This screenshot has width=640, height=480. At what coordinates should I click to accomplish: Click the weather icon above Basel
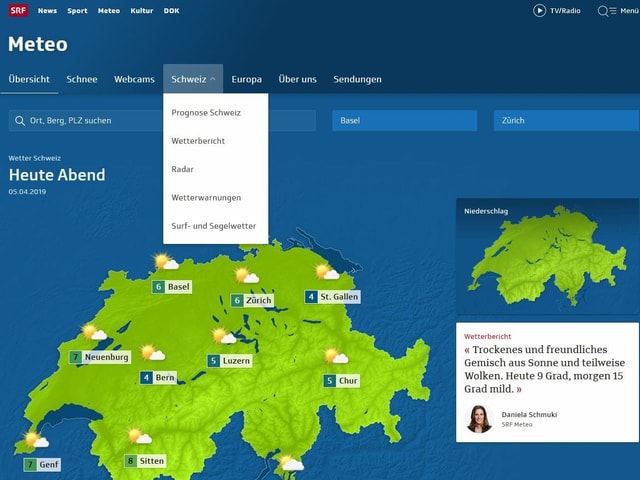(x=166, y=262)
